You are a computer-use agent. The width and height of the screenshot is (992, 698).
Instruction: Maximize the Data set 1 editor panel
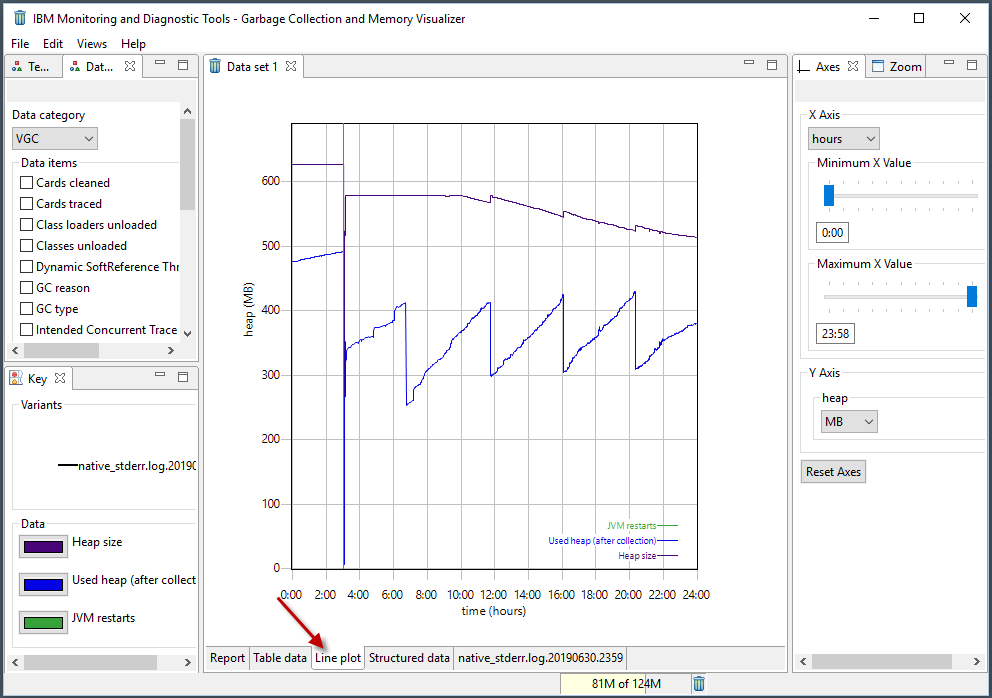click(x=772, y=65)
